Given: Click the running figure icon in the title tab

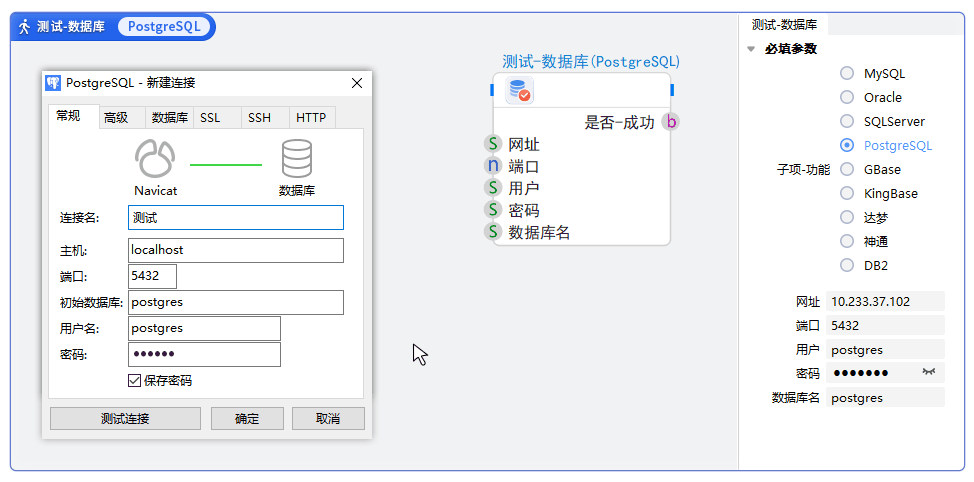Looking at the screenshot, I should click(x=25, y=27).
